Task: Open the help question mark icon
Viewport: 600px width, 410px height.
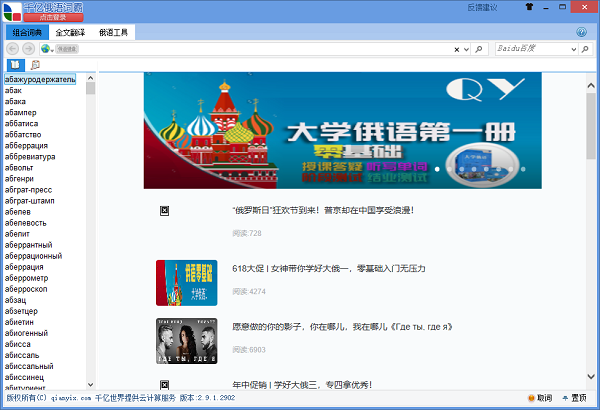Action: click(581, 32)
